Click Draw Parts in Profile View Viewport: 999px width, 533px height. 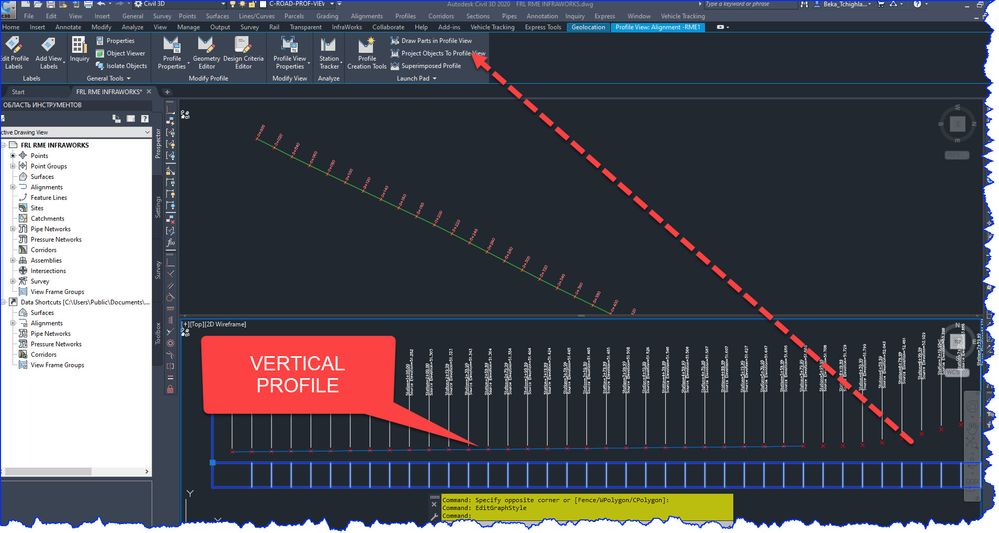(x=431, y=41)
